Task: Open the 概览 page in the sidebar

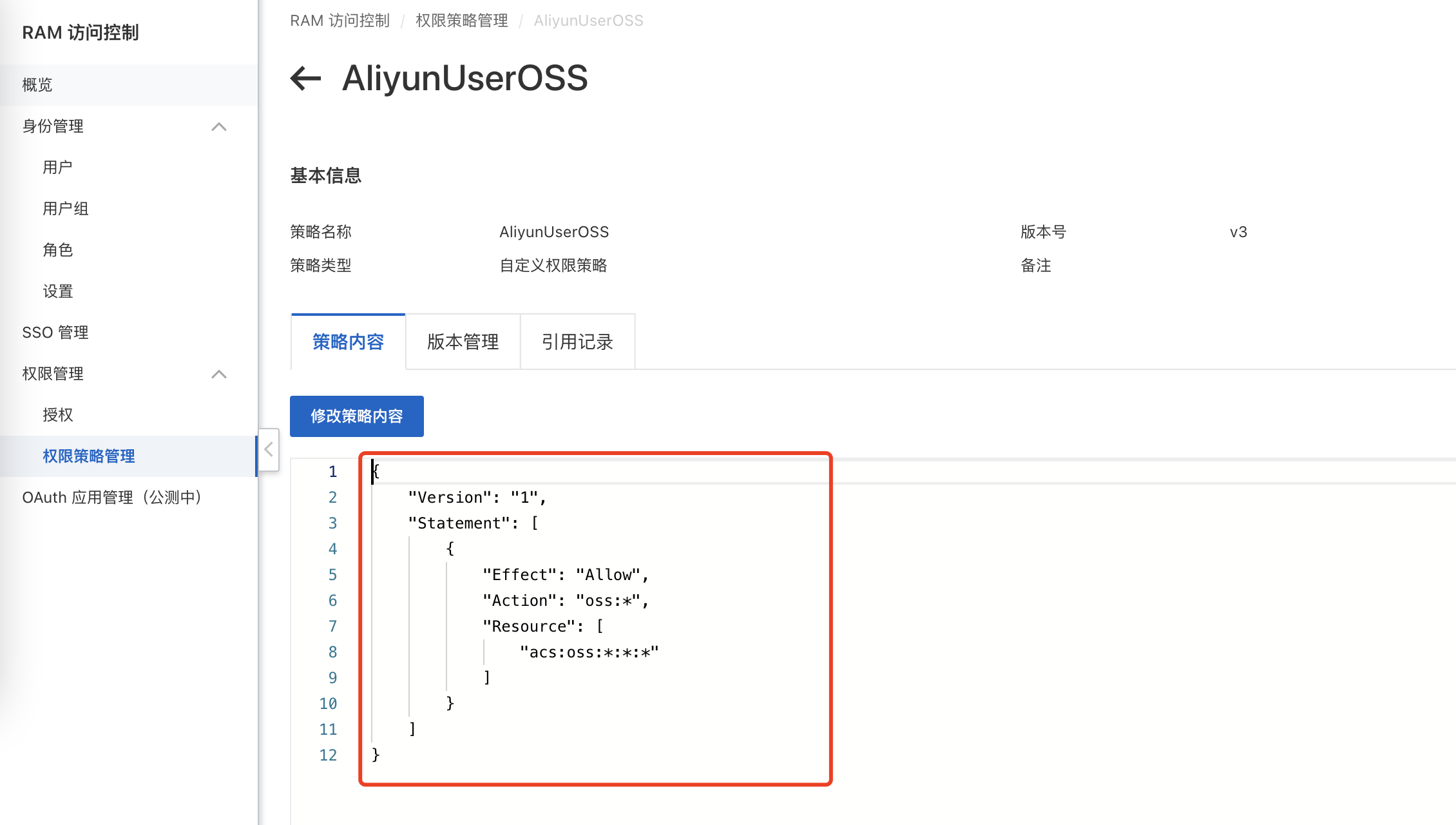Action: tap(37, 84)
